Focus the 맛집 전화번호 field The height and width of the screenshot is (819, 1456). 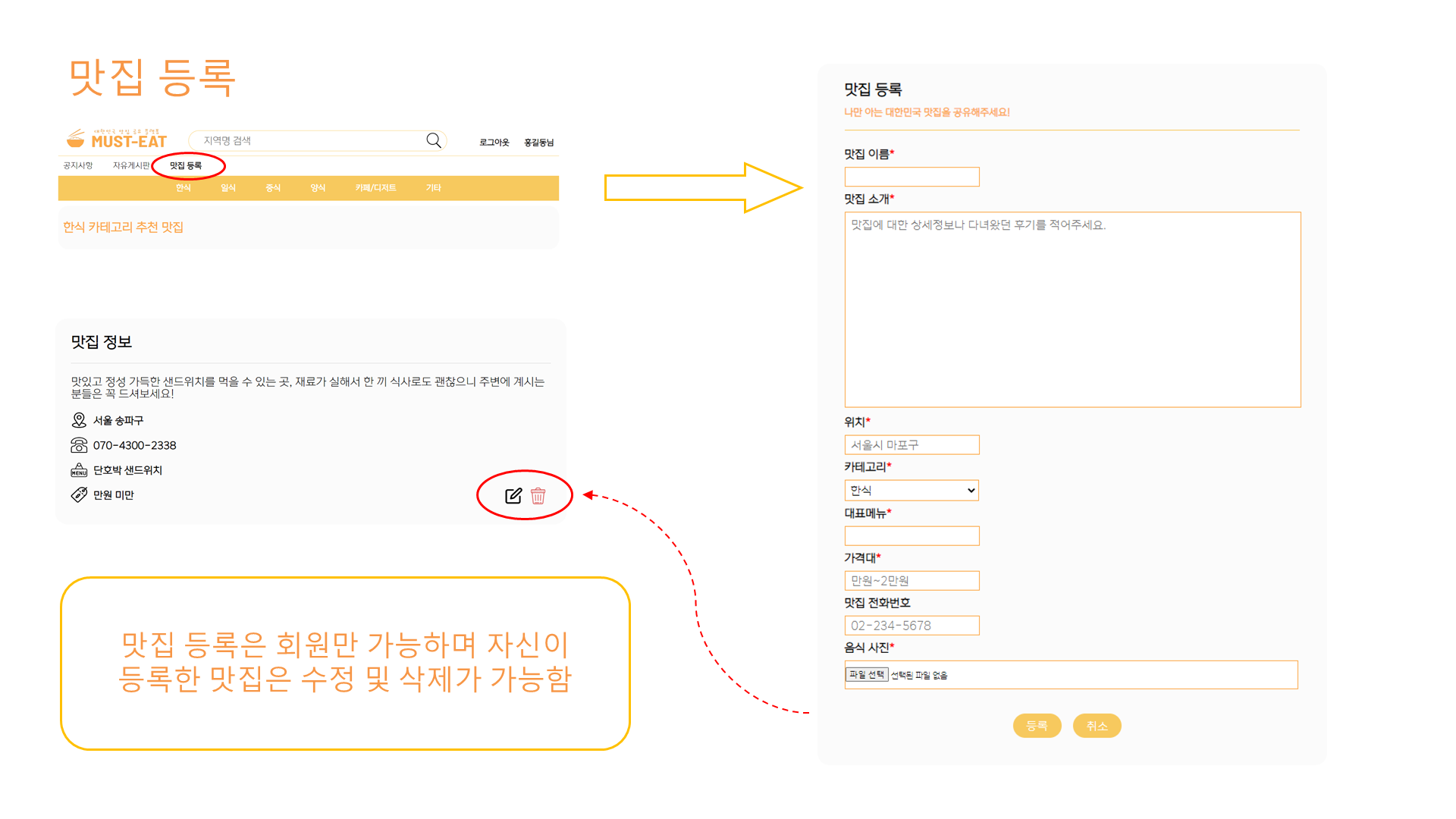[x=912, y=626]
